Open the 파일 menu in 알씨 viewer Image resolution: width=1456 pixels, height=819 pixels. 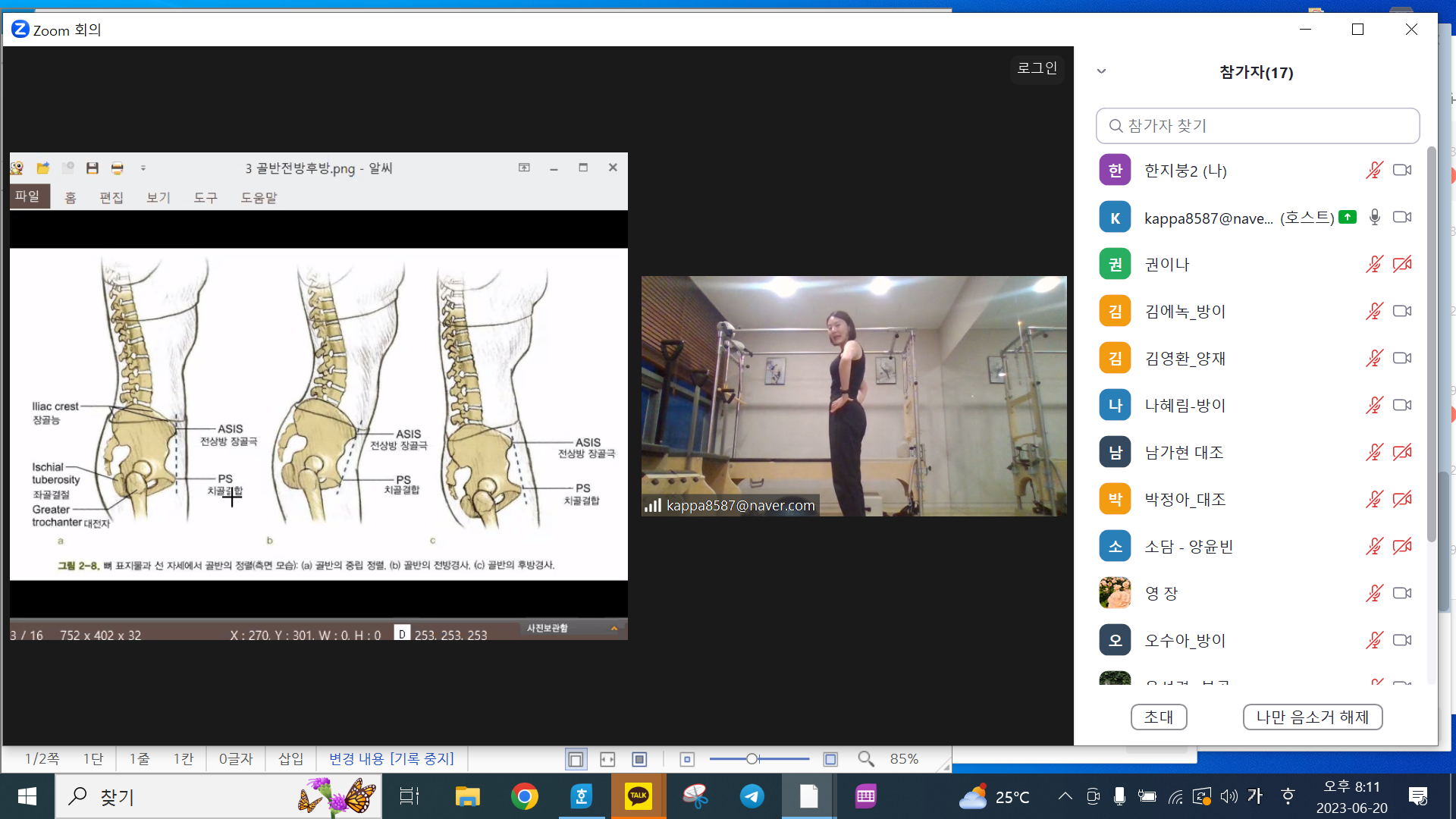pos(28,196)
